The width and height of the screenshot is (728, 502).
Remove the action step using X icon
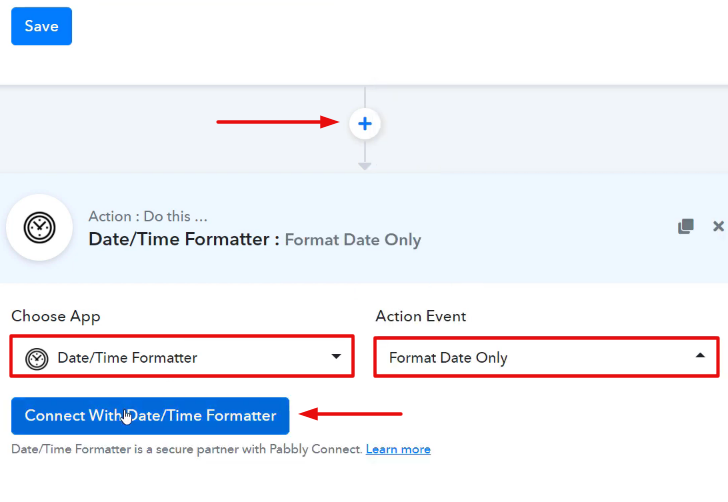[718, 226]
